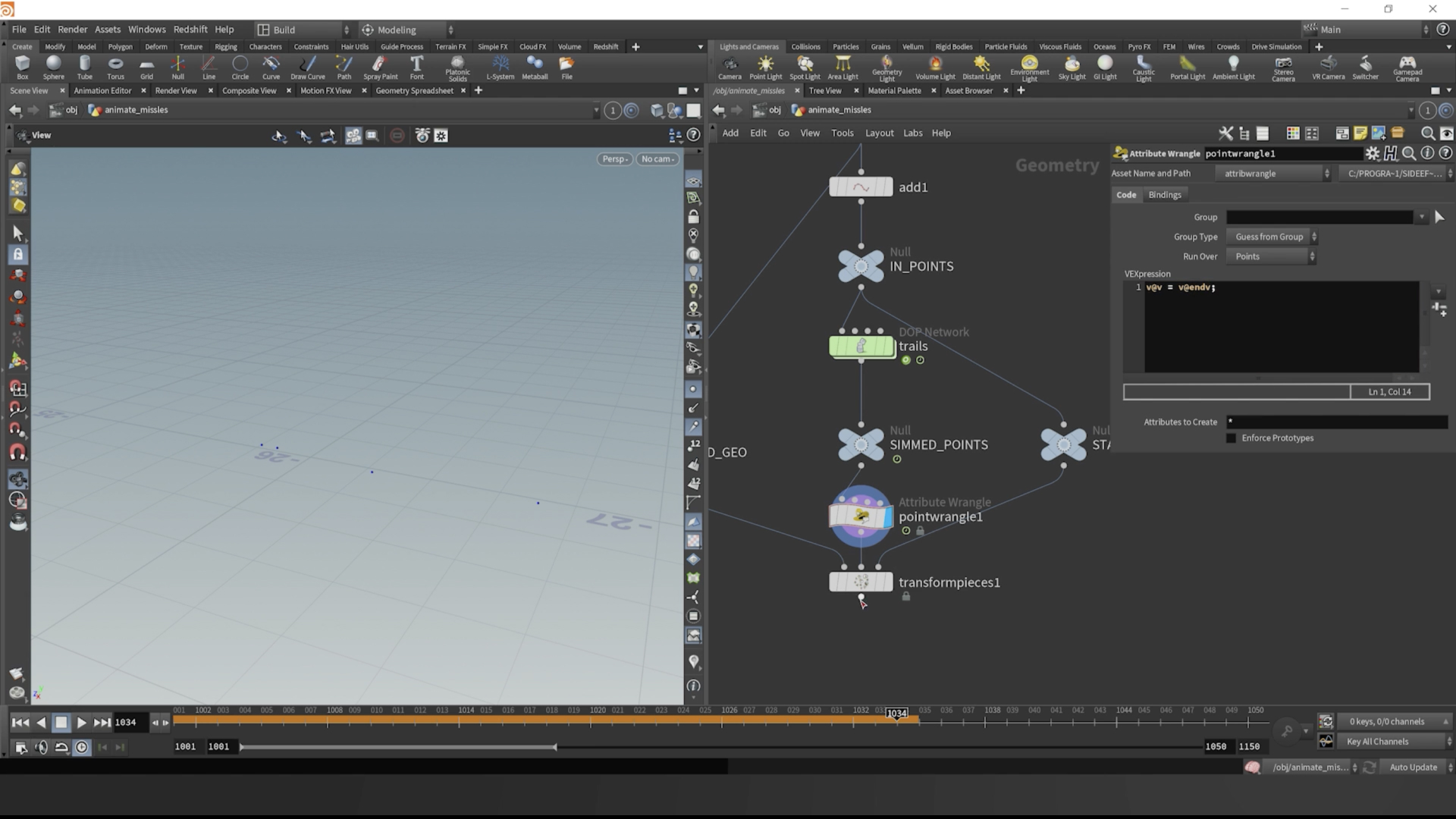Click the File shelf tool
Screen dimensions: 1456x819
[566, 67]
